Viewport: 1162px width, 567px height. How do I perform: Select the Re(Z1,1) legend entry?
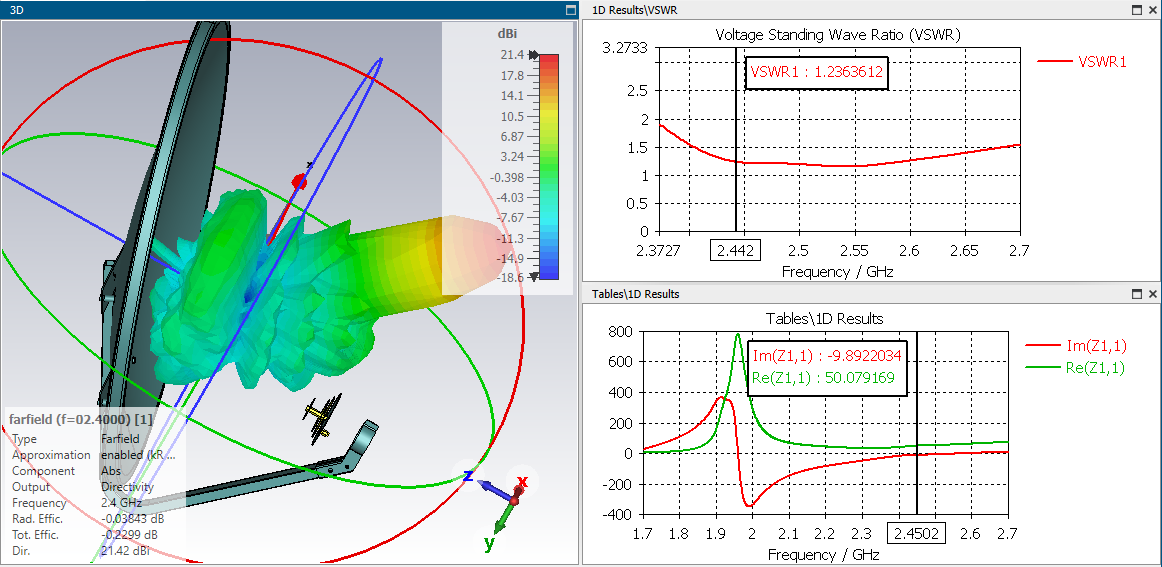1075,368
